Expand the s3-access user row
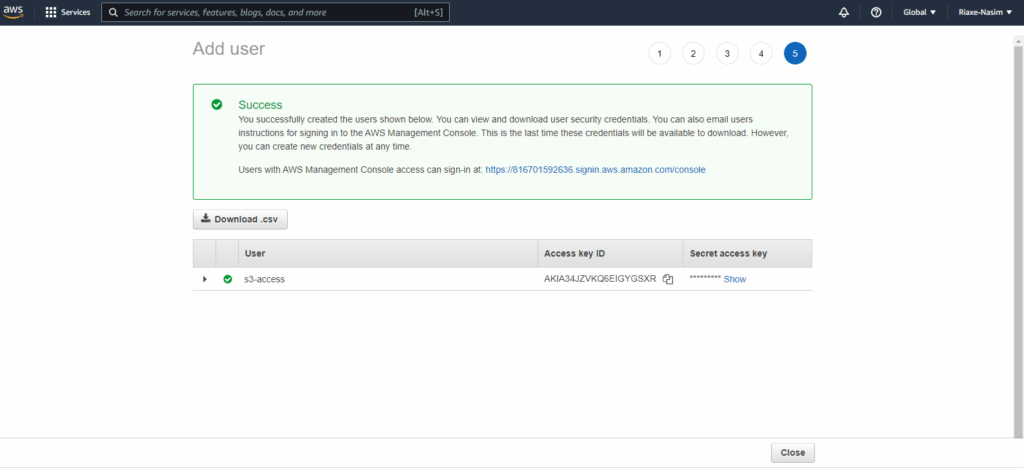Screen dimensions: 1024x468 pyautogui.click(x=205, y=279)
